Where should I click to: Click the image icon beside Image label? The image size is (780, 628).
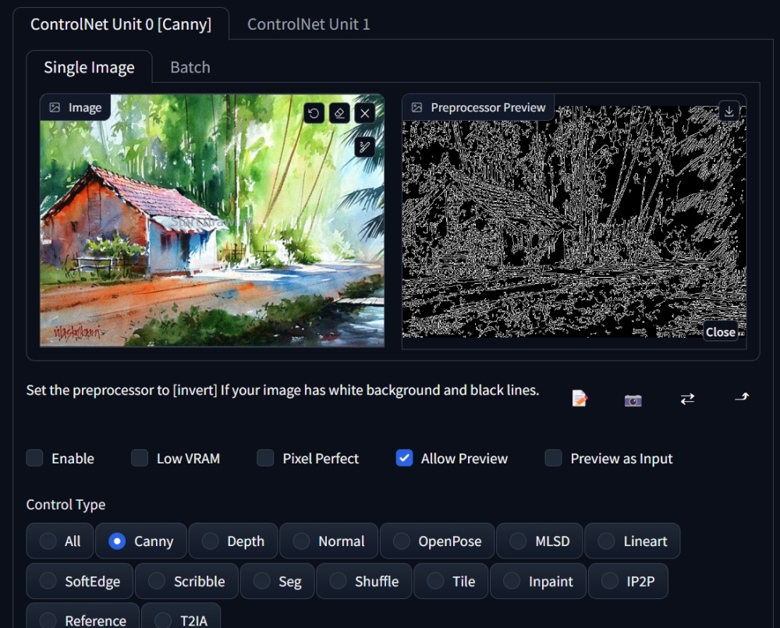click(x=55, y=107)
